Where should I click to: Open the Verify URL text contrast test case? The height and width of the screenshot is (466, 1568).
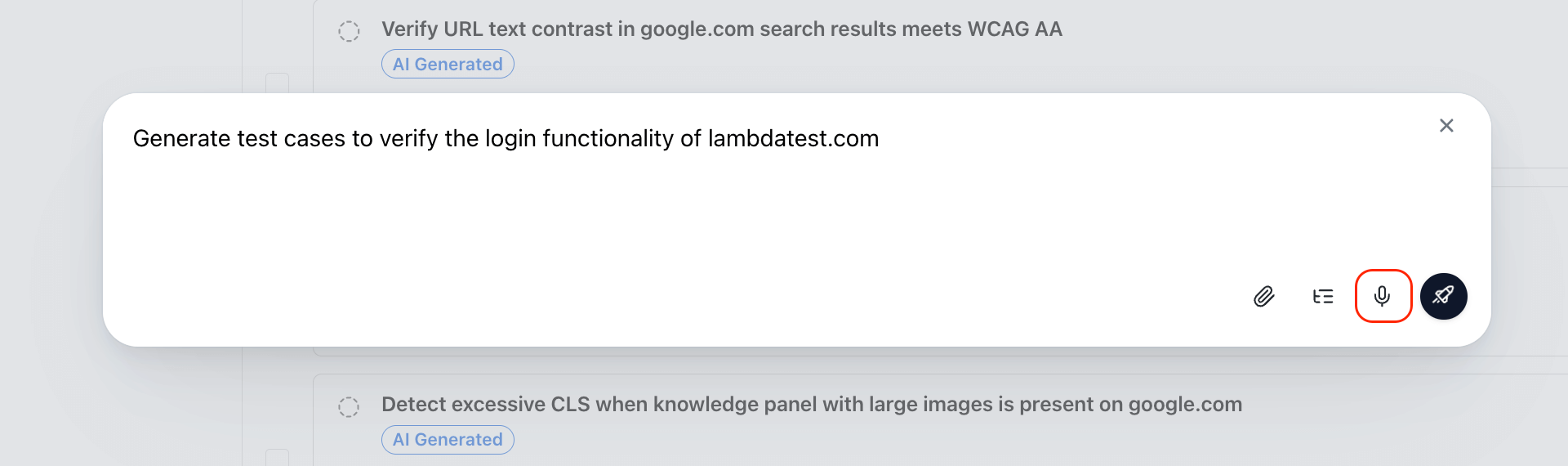pos(722,29)
